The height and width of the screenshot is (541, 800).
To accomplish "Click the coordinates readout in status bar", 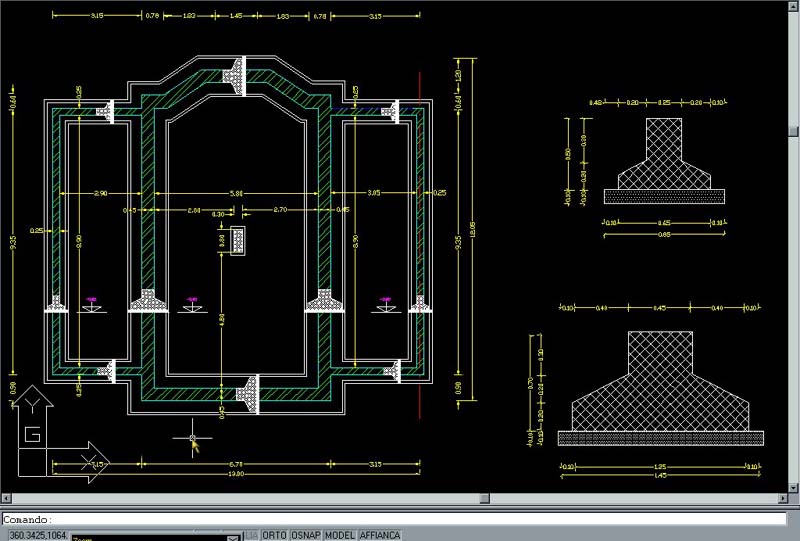I will [35, 536].
